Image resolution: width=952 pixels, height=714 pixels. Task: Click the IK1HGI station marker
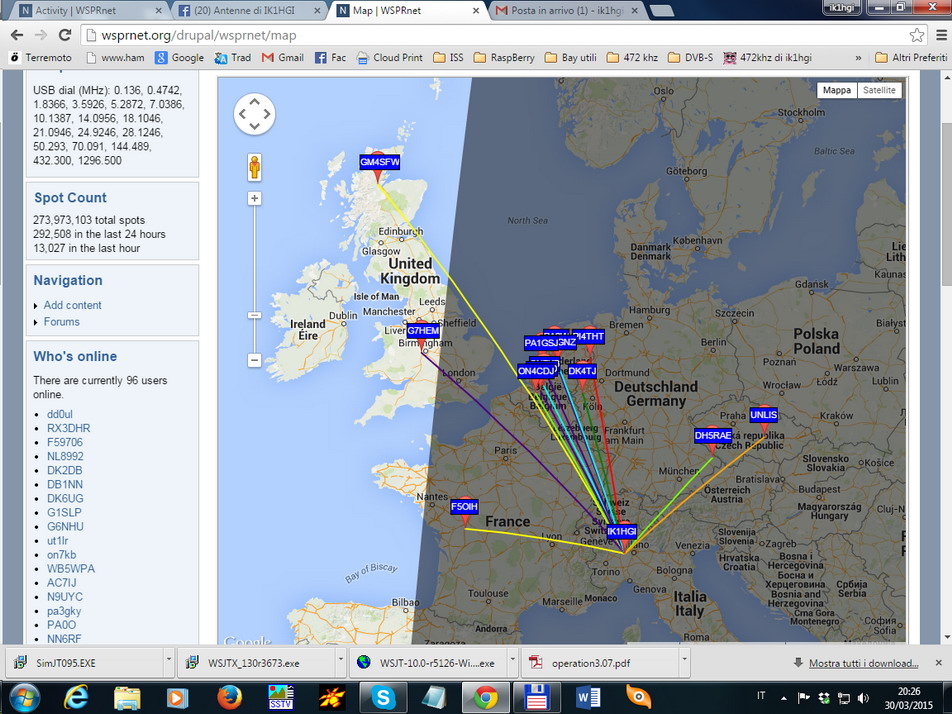click(x=622, y=532)
